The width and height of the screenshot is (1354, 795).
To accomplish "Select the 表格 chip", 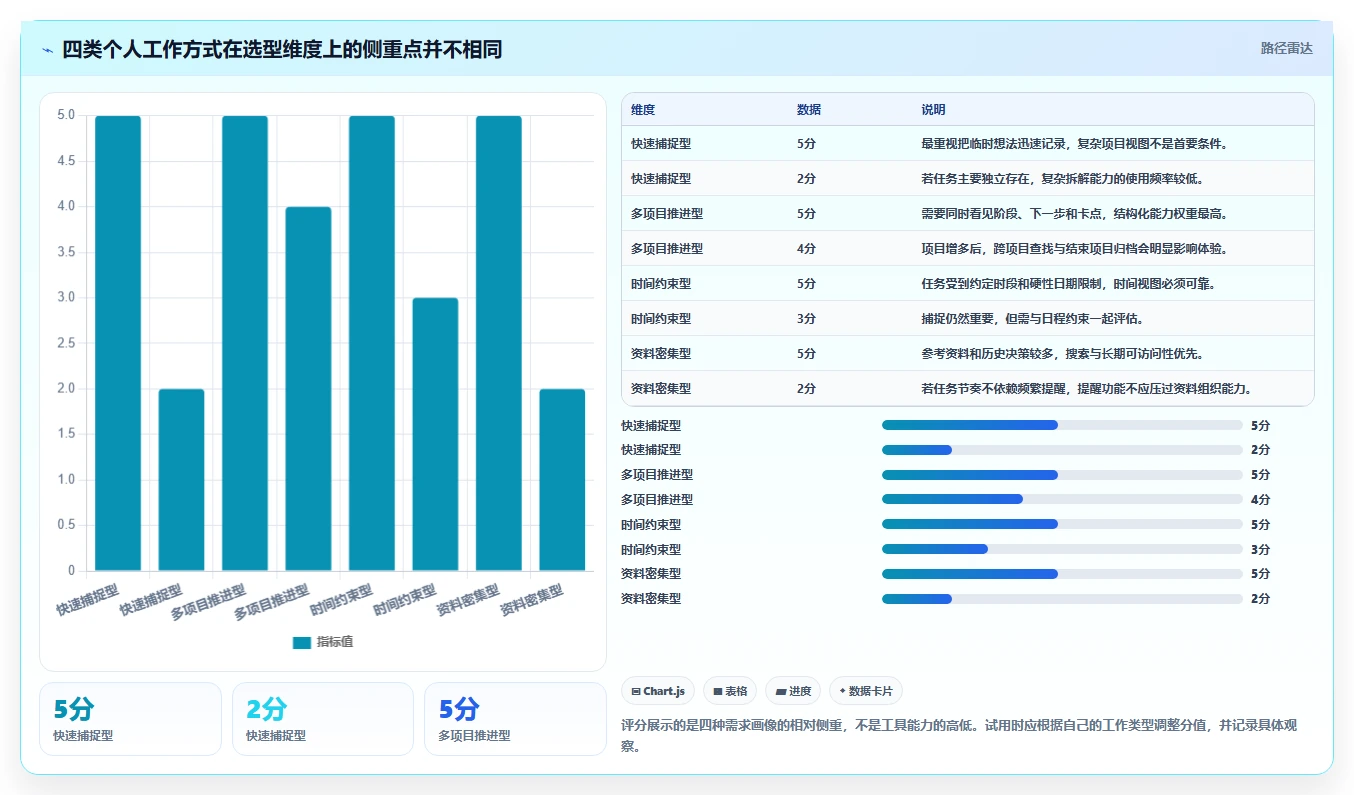I will [x=730, y=691].
